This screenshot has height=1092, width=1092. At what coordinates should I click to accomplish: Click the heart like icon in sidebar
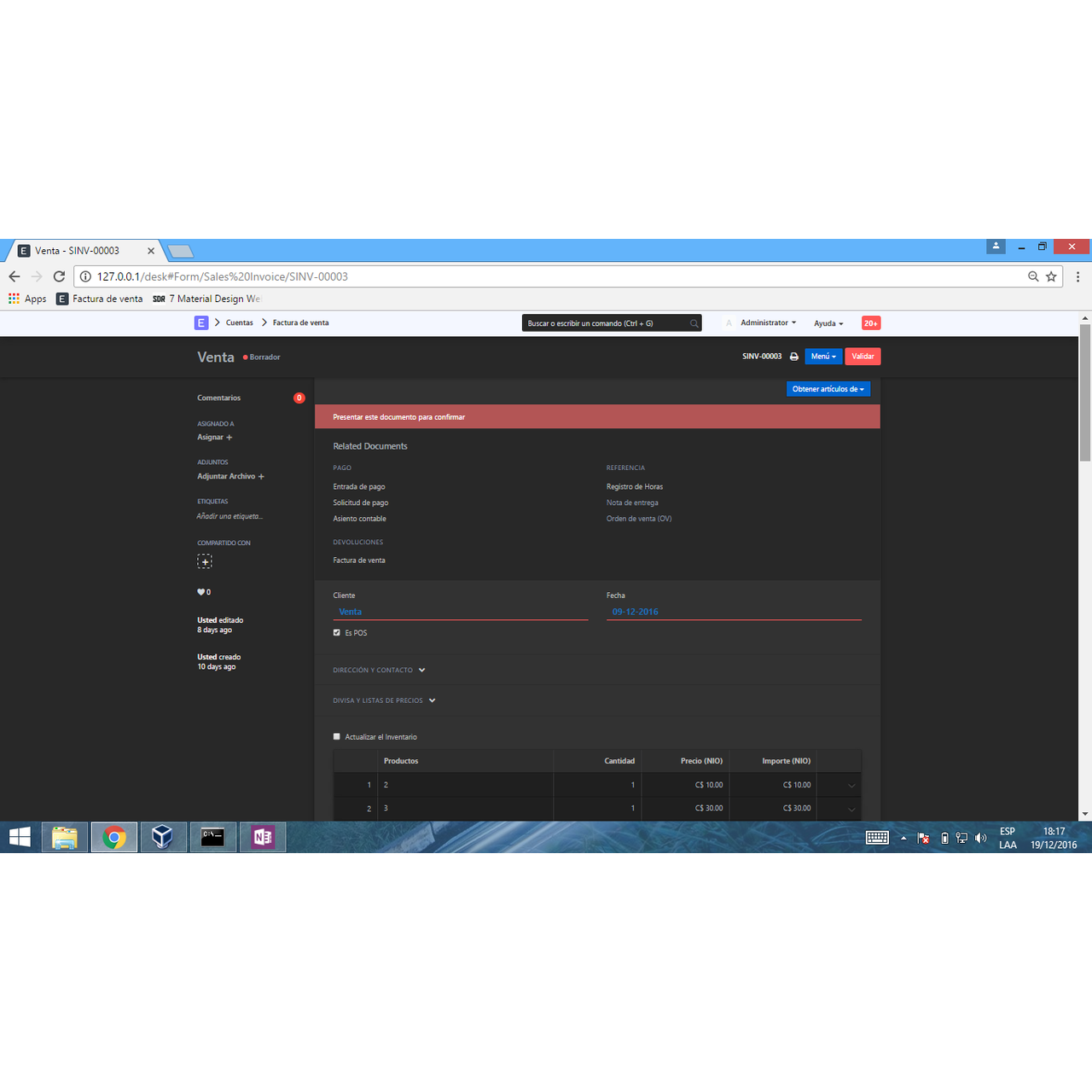(x=201, y=592)
